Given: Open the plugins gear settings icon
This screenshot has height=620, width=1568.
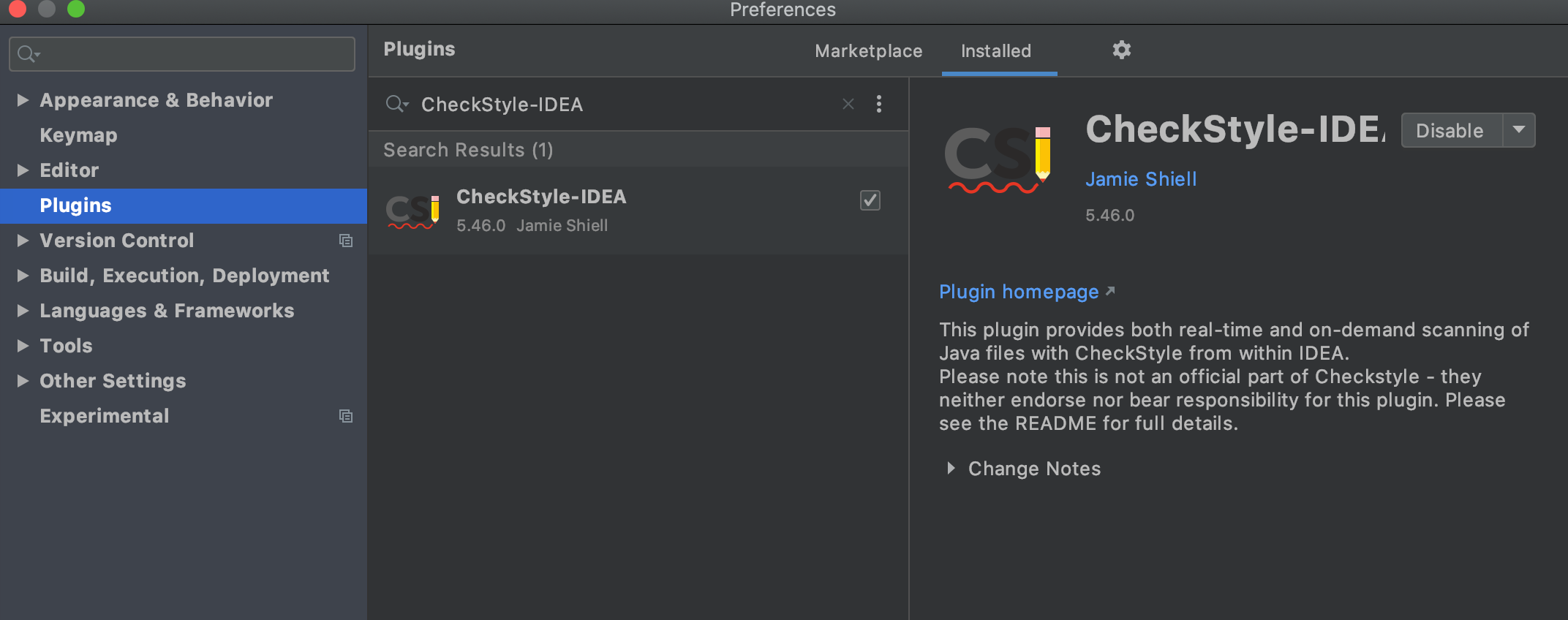Looking at the screenshot, I should click(1122, 50).
